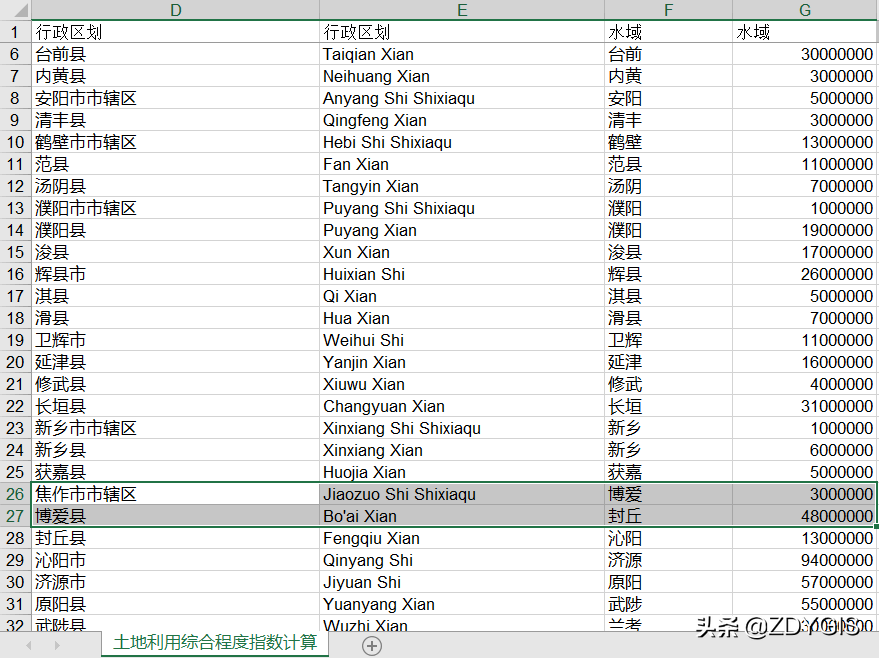This screenshot has height=658, width=879.
Task: Select row 27 header
Action: [x=16, y=516]
